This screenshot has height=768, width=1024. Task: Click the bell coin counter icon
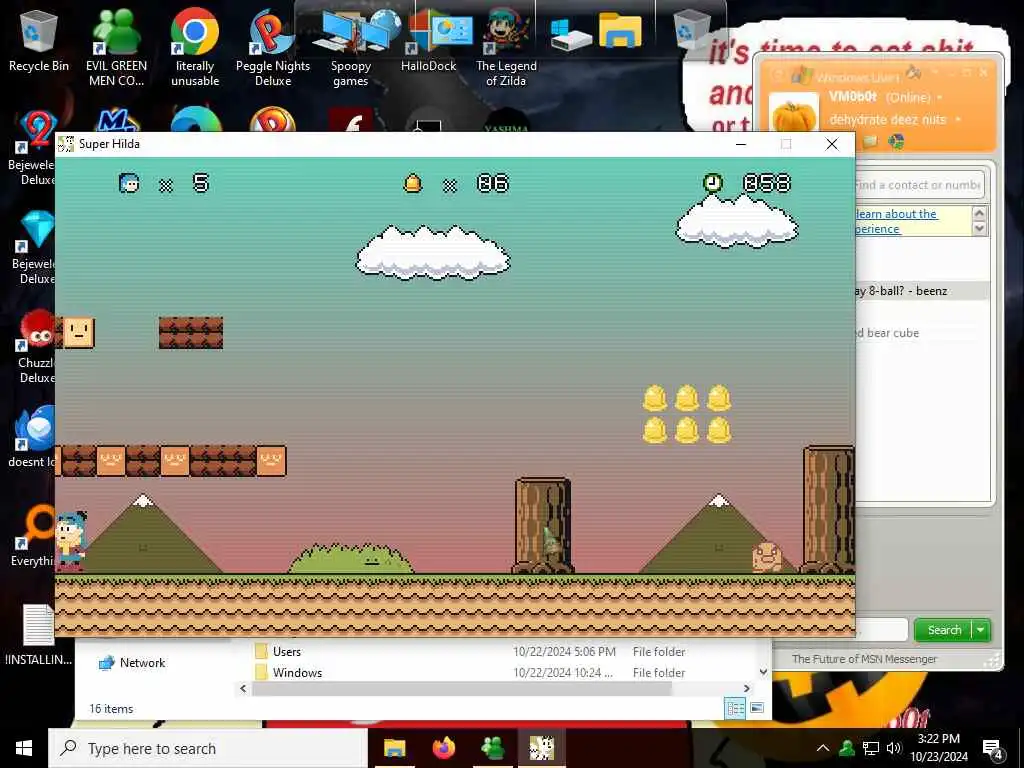[412, 184]
